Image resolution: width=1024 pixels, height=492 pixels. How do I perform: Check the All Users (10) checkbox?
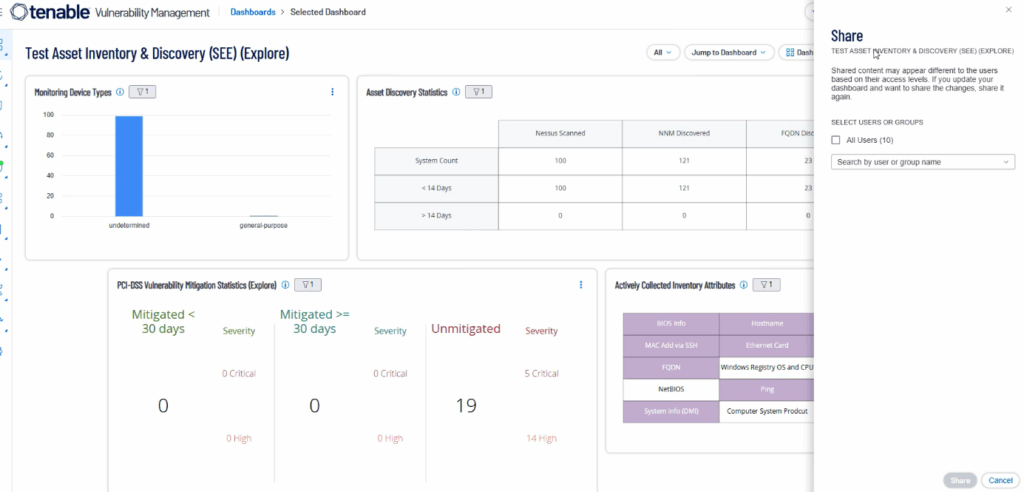(x=836, y=140)
